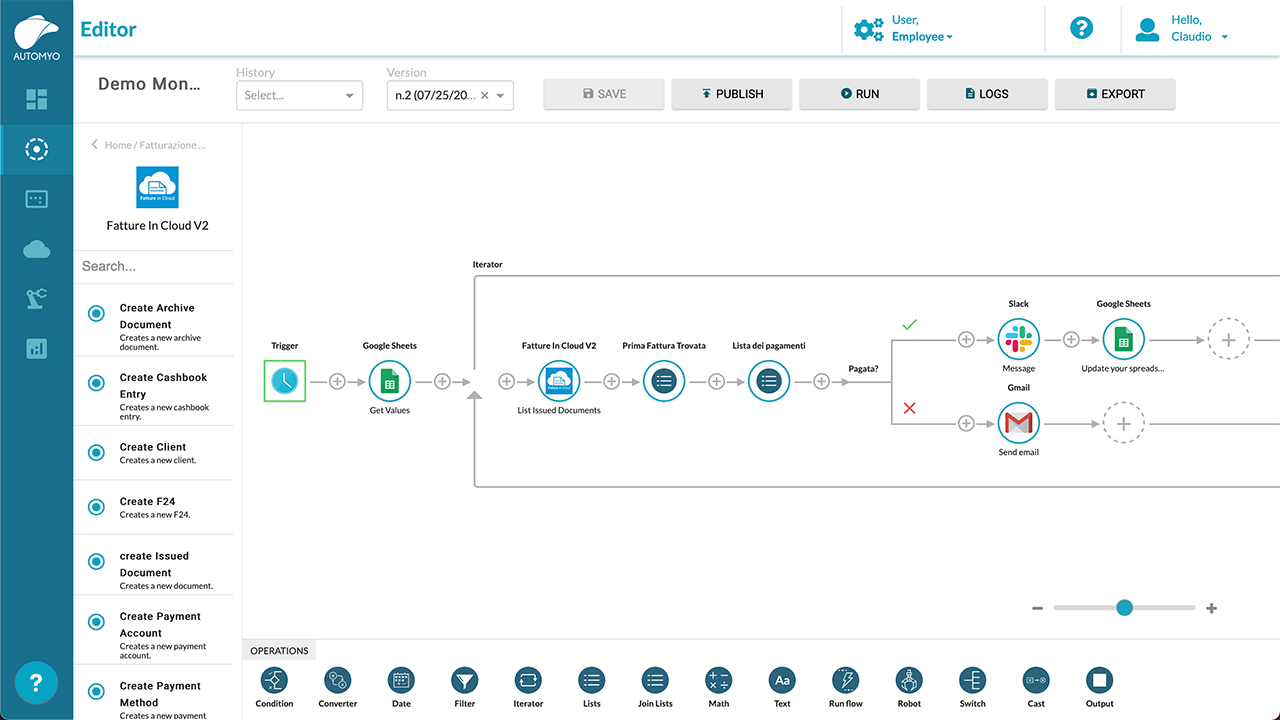Add the Robot operation
The width and height of the screenshot is (1280, 720).
(909, 681)
